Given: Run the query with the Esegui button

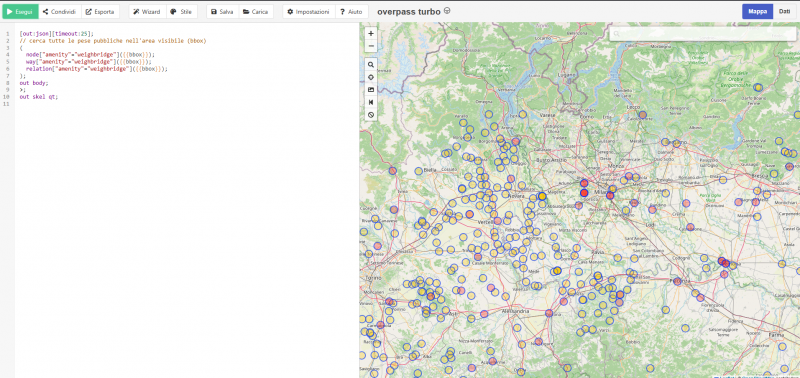Looking at the screenshot, I should pos(20,11).
